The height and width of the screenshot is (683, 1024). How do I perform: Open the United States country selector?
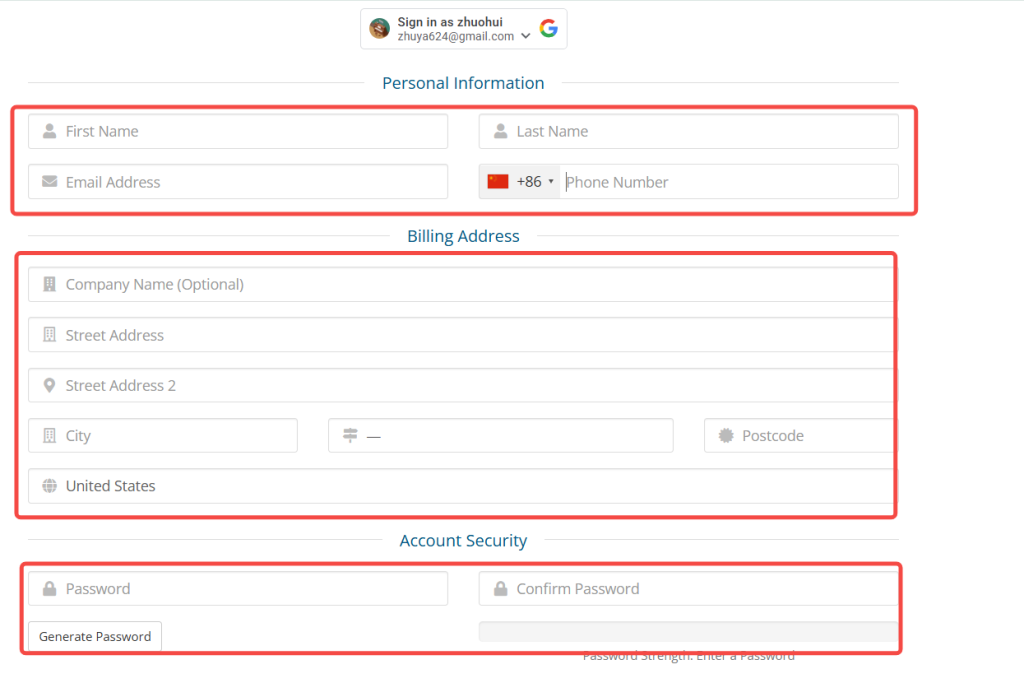460,486
